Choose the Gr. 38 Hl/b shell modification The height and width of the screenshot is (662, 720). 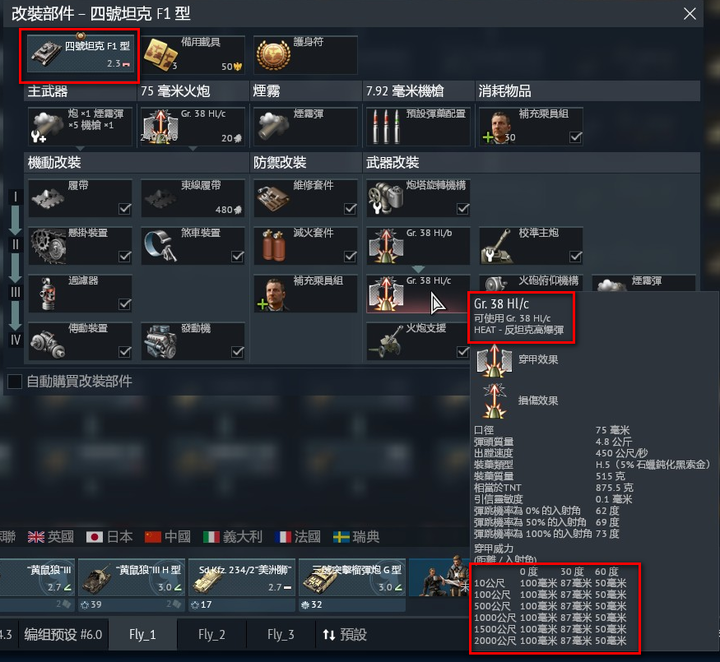[x=418, y=246]
